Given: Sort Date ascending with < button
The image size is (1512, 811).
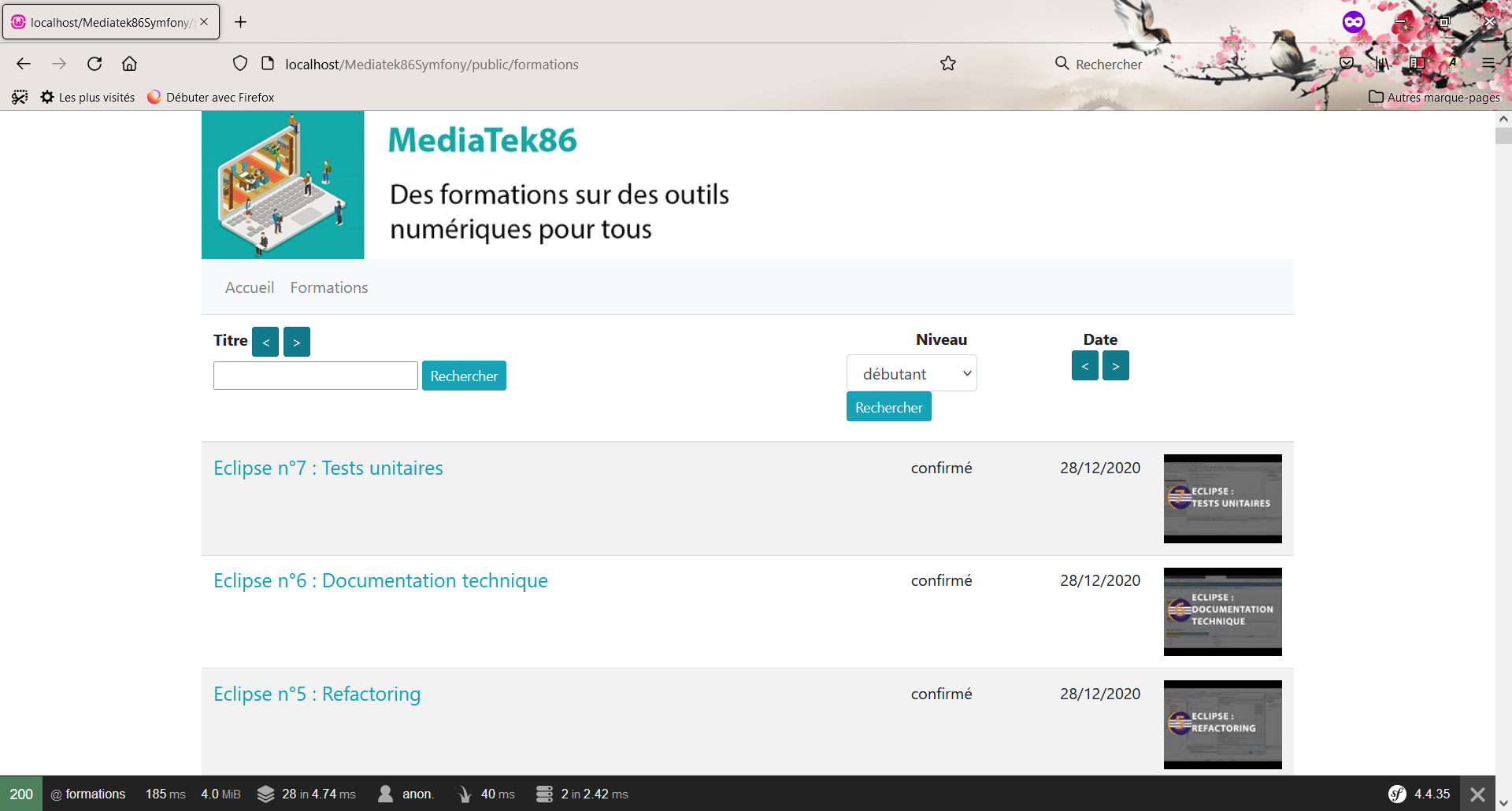Looking at the screenshot, I should click(x=1085, y=365).
